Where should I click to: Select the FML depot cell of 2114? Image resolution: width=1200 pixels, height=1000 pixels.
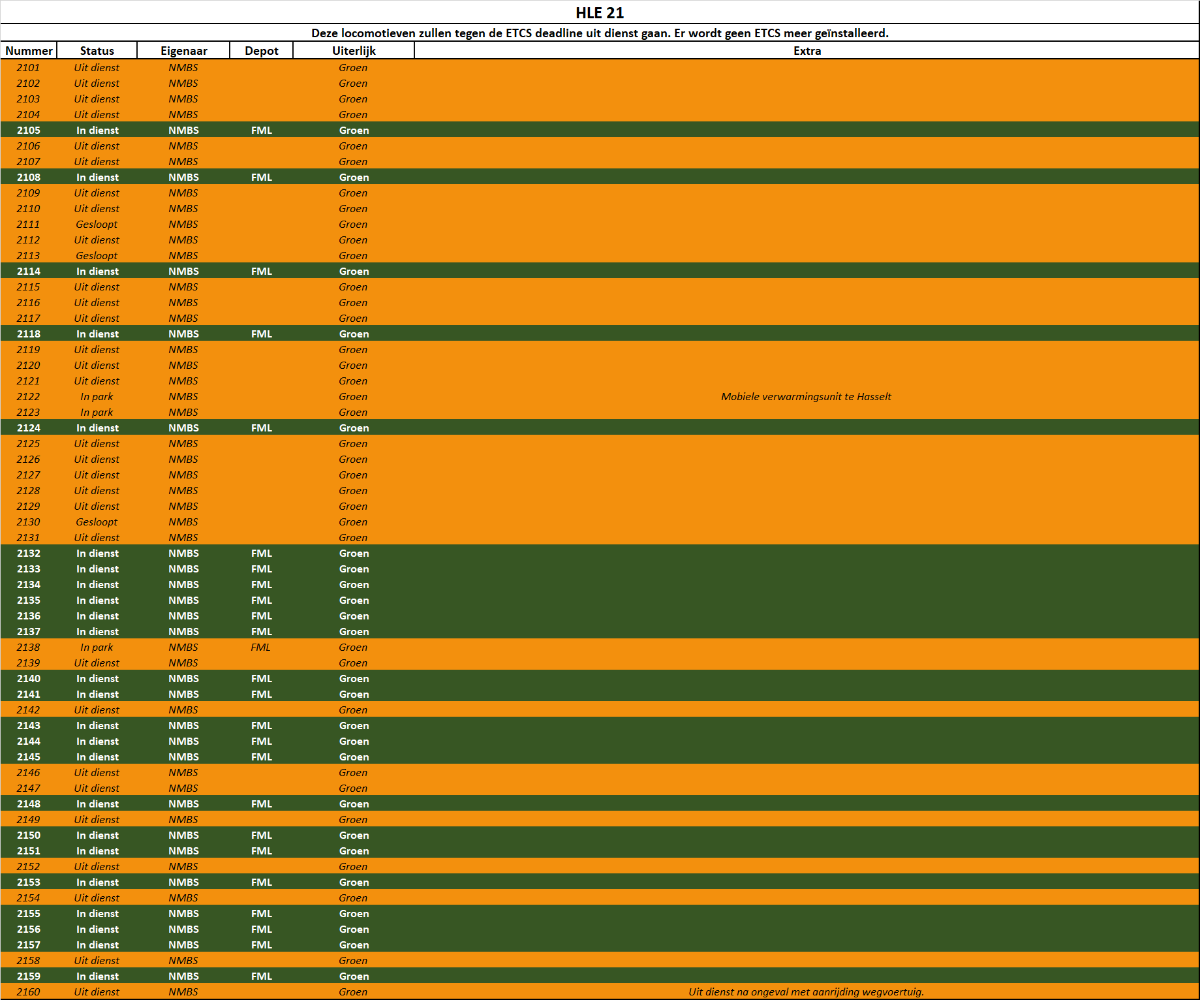[x=261, y=271]
